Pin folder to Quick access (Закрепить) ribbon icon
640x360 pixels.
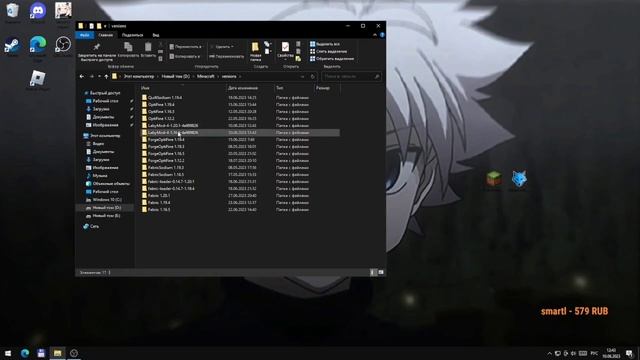[97, 47]
